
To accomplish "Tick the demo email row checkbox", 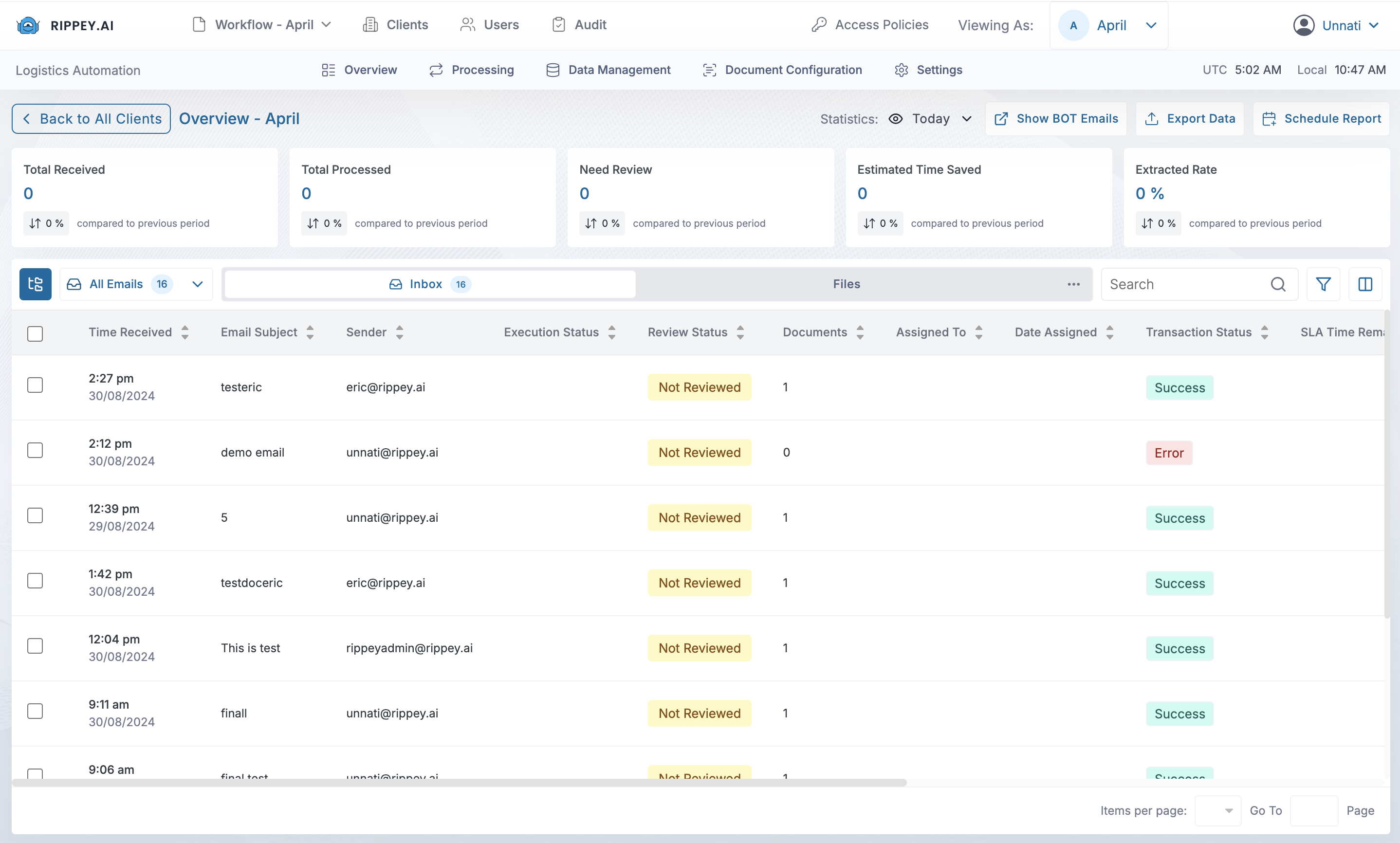I will tap(35, 451).
